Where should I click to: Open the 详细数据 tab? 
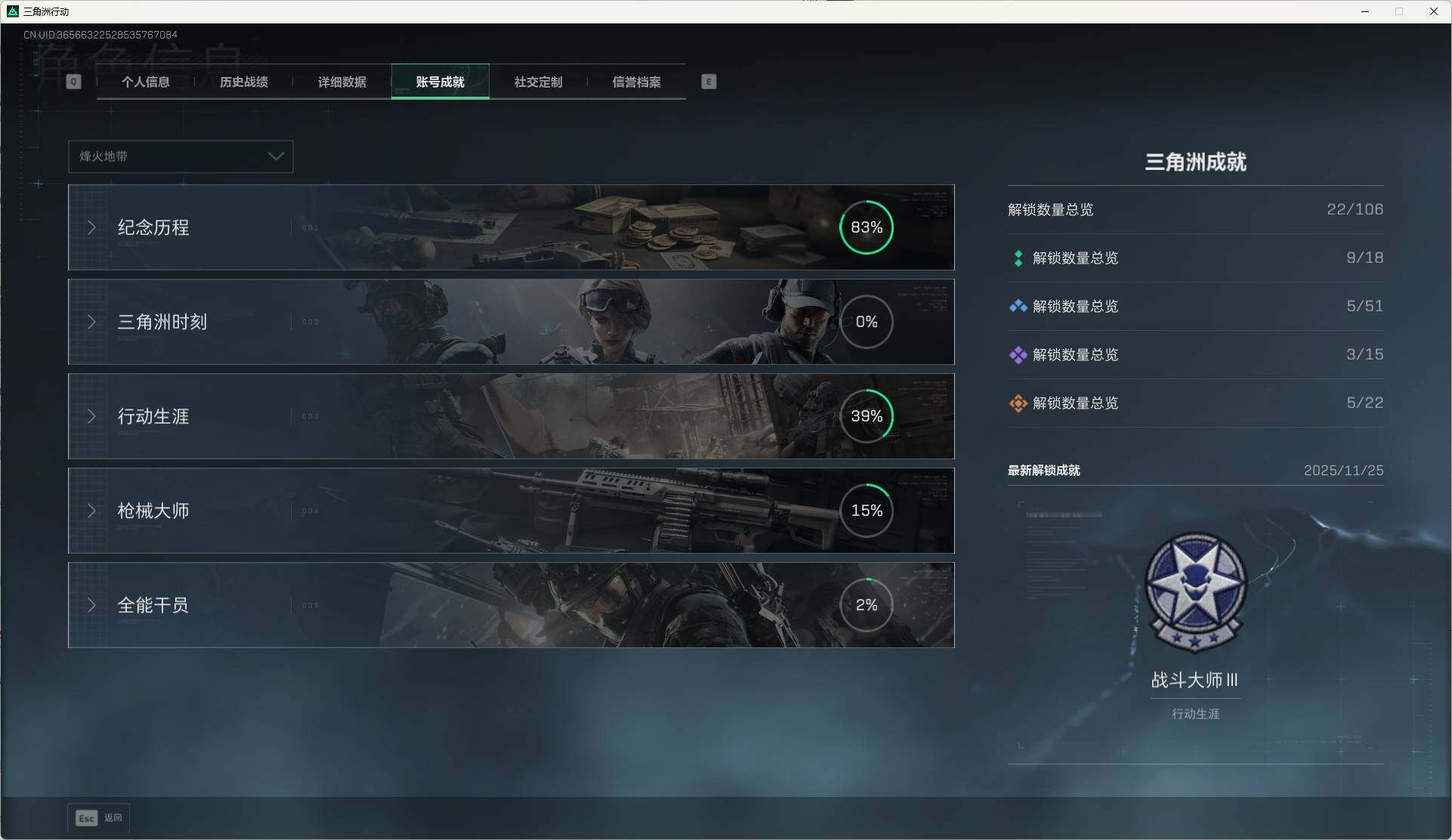pos(342,82)
